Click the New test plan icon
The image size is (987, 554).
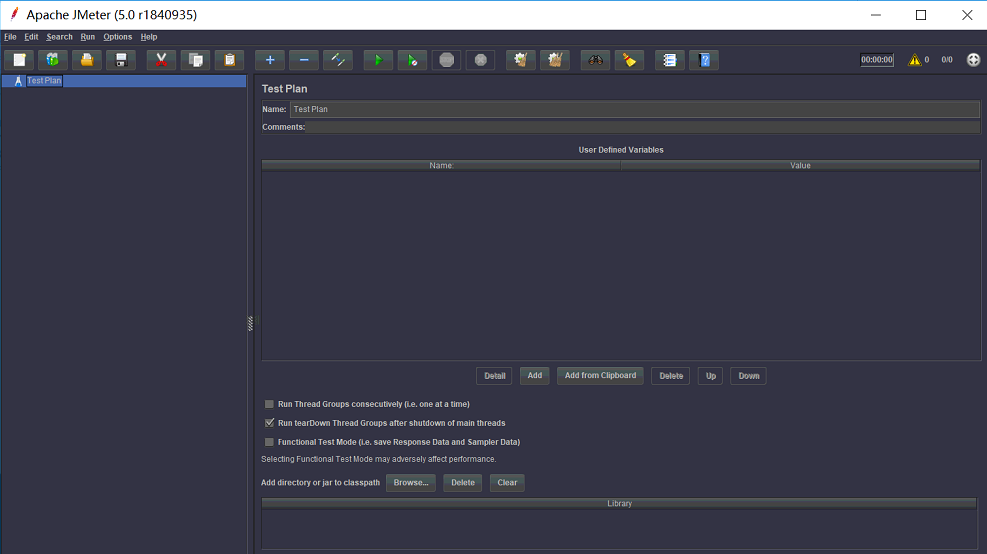[x=19, y=60]
